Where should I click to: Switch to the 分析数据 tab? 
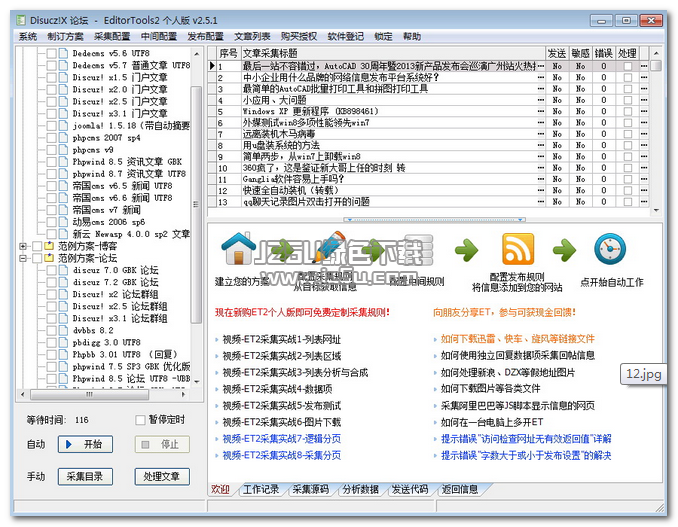(x=361, y=489)
